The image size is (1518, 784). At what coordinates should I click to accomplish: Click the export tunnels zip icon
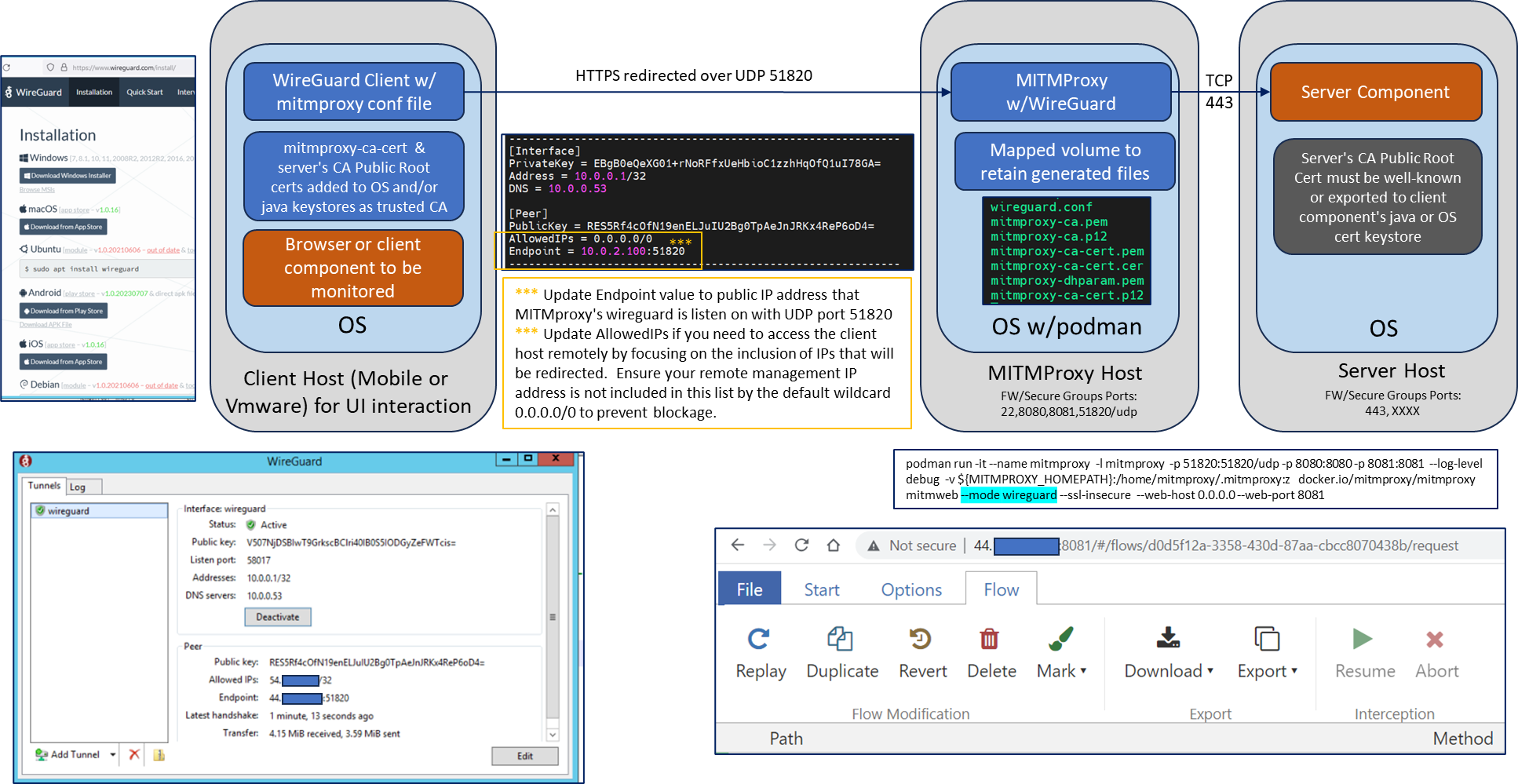click(159, 754)
